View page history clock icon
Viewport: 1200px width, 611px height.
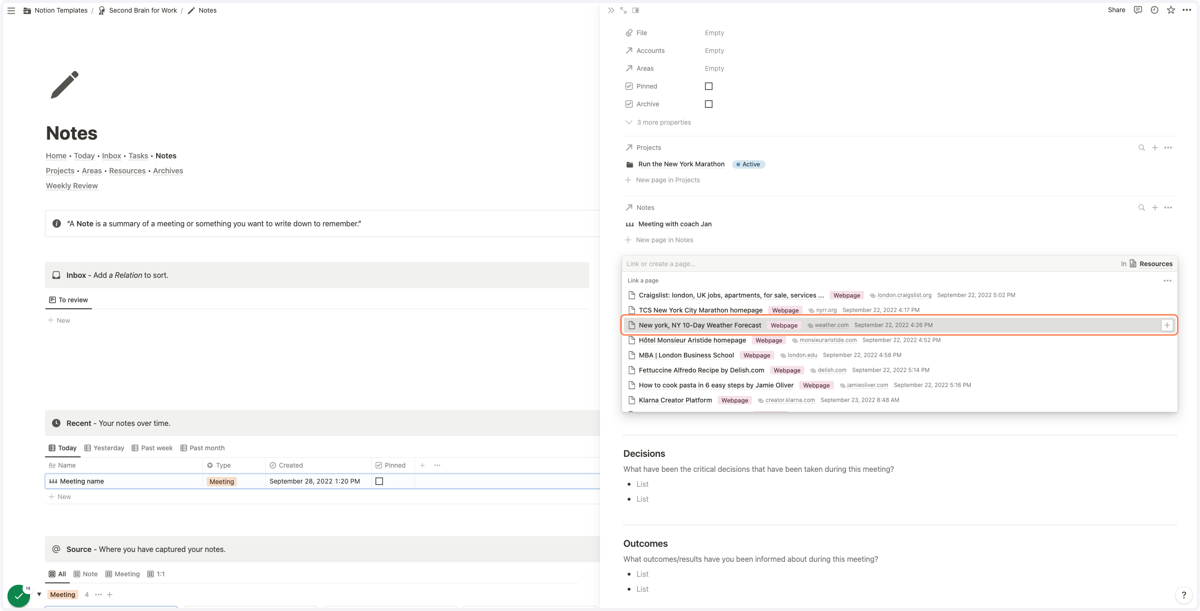[1154, 10]
